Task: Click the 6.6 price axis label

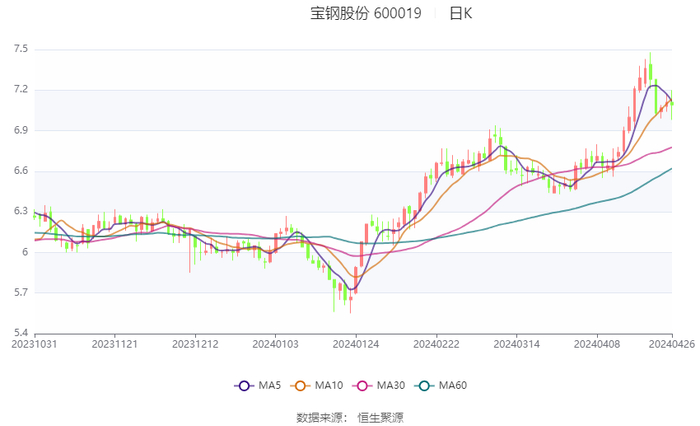Action: point(21,171)
